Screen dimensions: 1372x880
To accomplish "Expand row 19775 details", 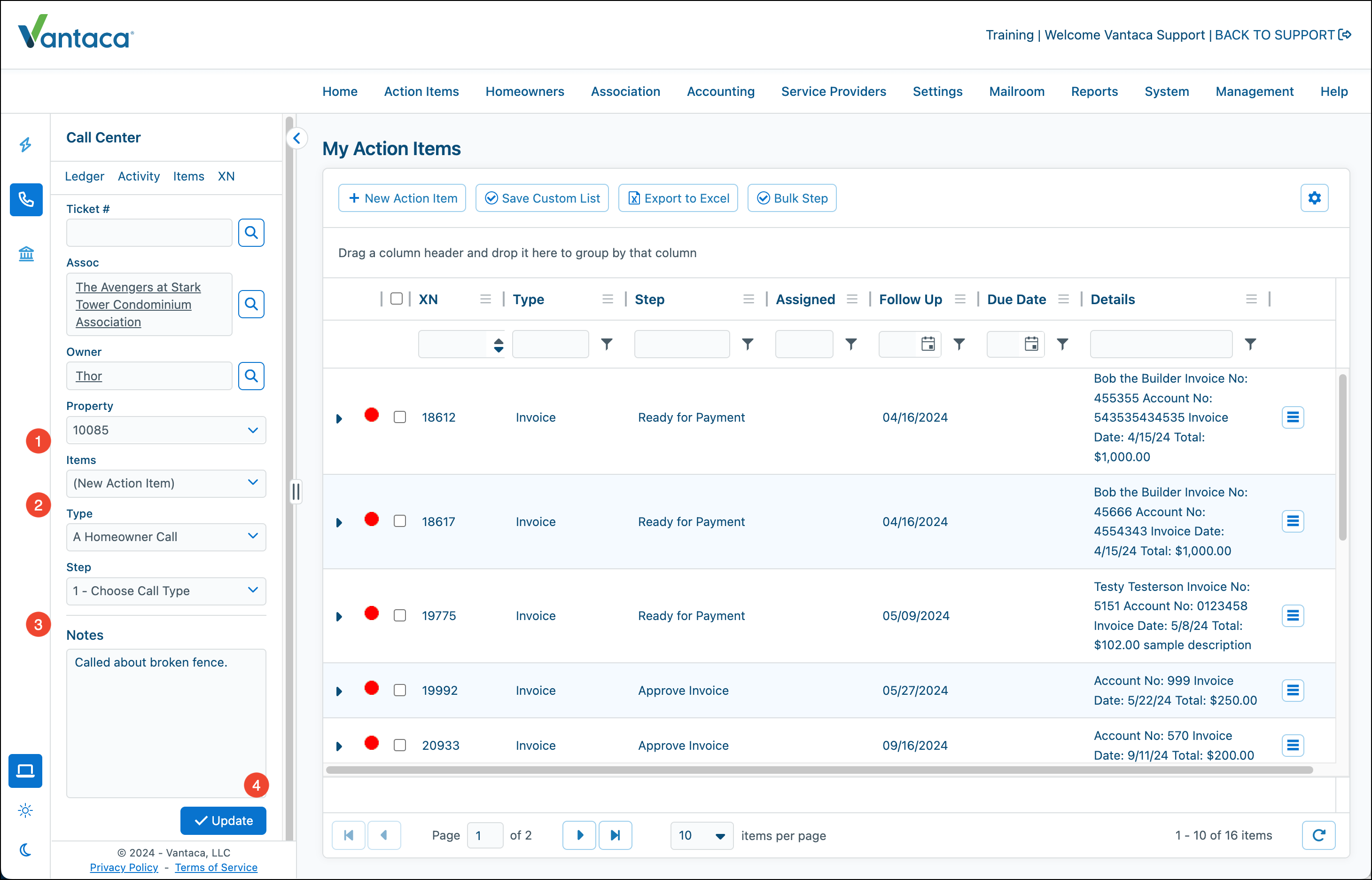I will 339,617.
